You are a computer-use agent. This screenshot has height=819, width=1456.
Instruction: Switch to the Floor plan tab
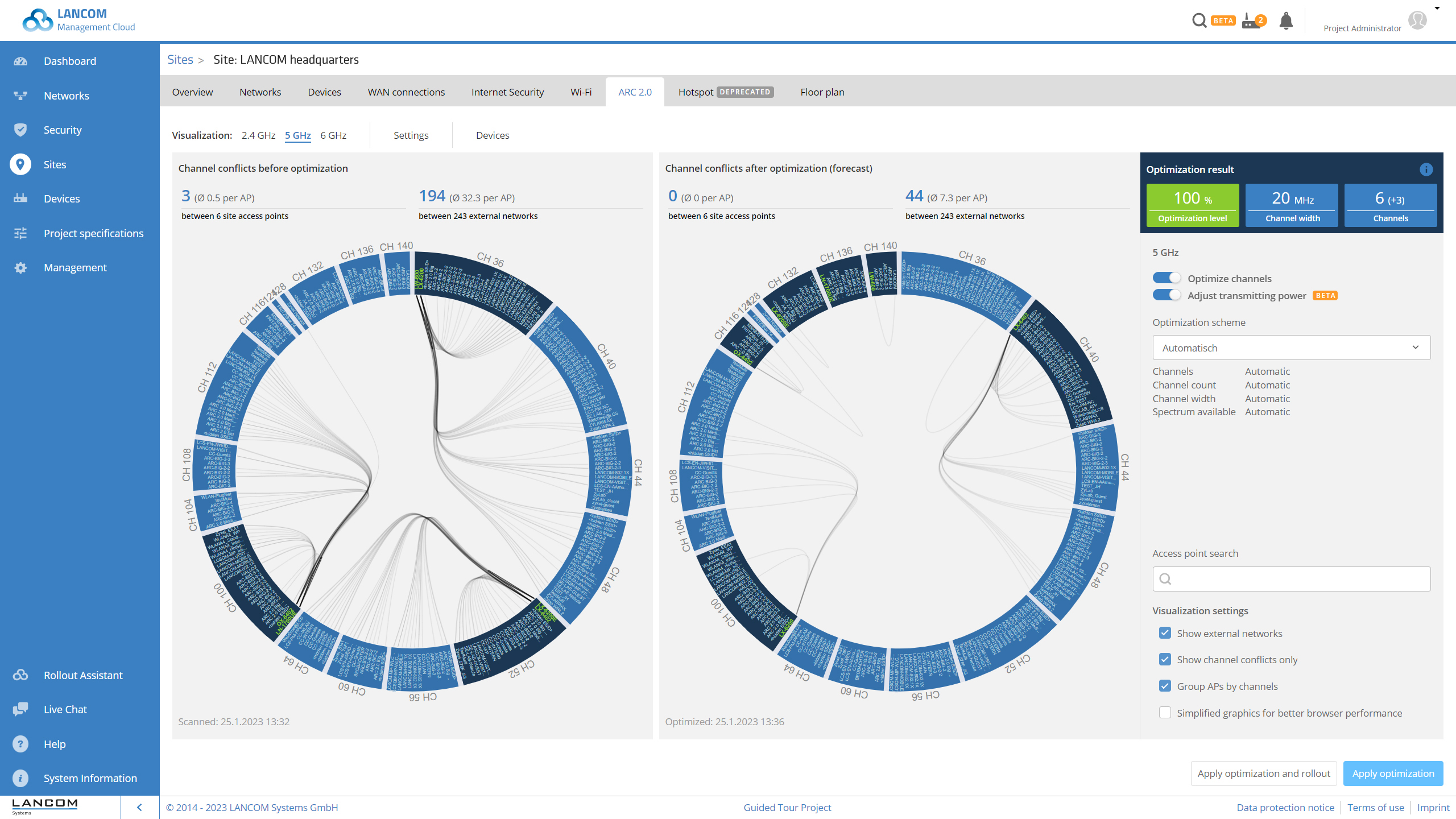[x=822, y=92]
